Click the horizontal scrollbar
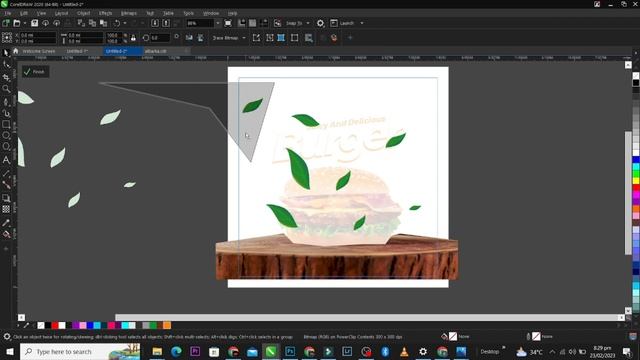 [x=366, y=317]
